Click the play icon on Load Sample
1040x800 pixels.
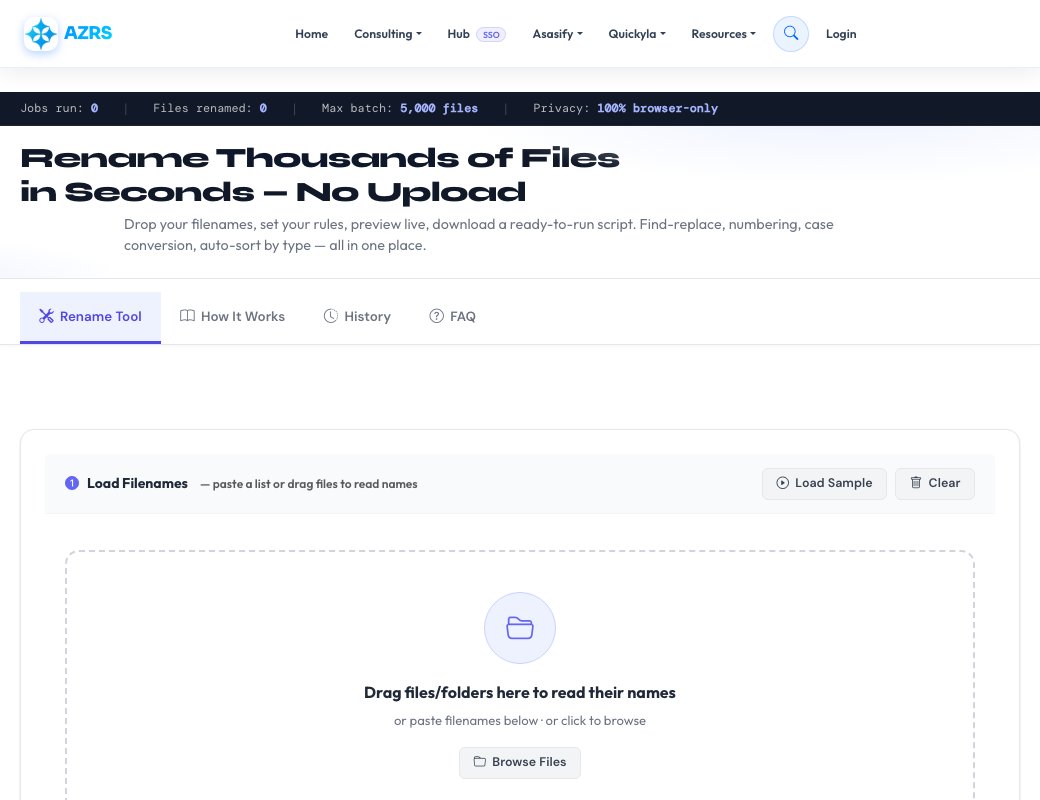(783, 483)
